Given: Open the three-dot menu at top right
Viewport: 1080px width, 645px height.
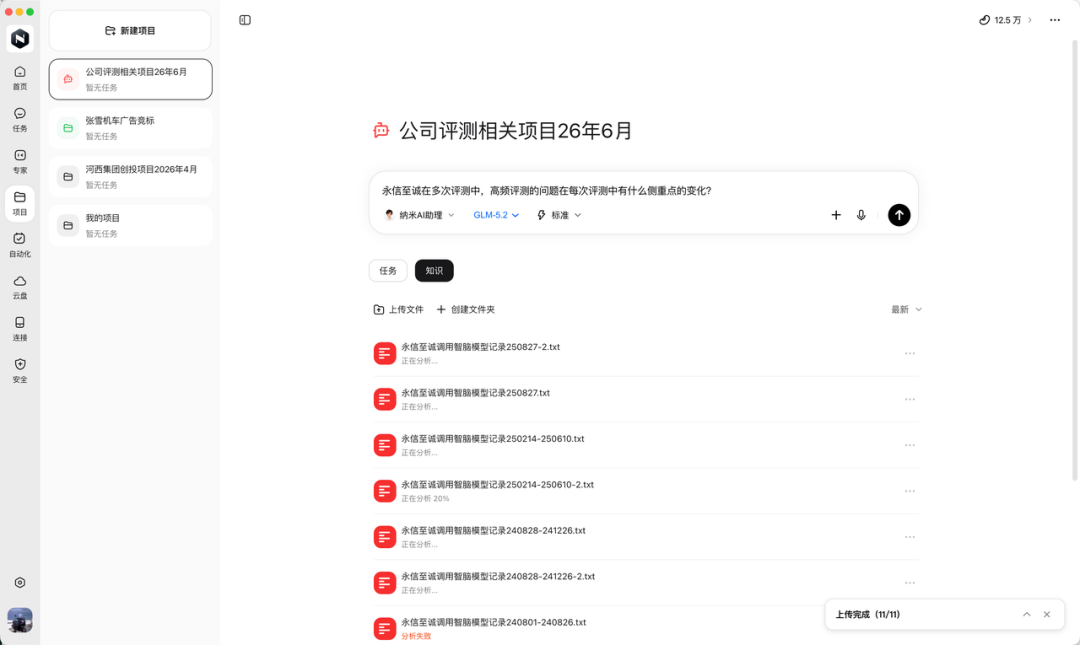Looking at the screenshot, I should [x=1055, y=20].
